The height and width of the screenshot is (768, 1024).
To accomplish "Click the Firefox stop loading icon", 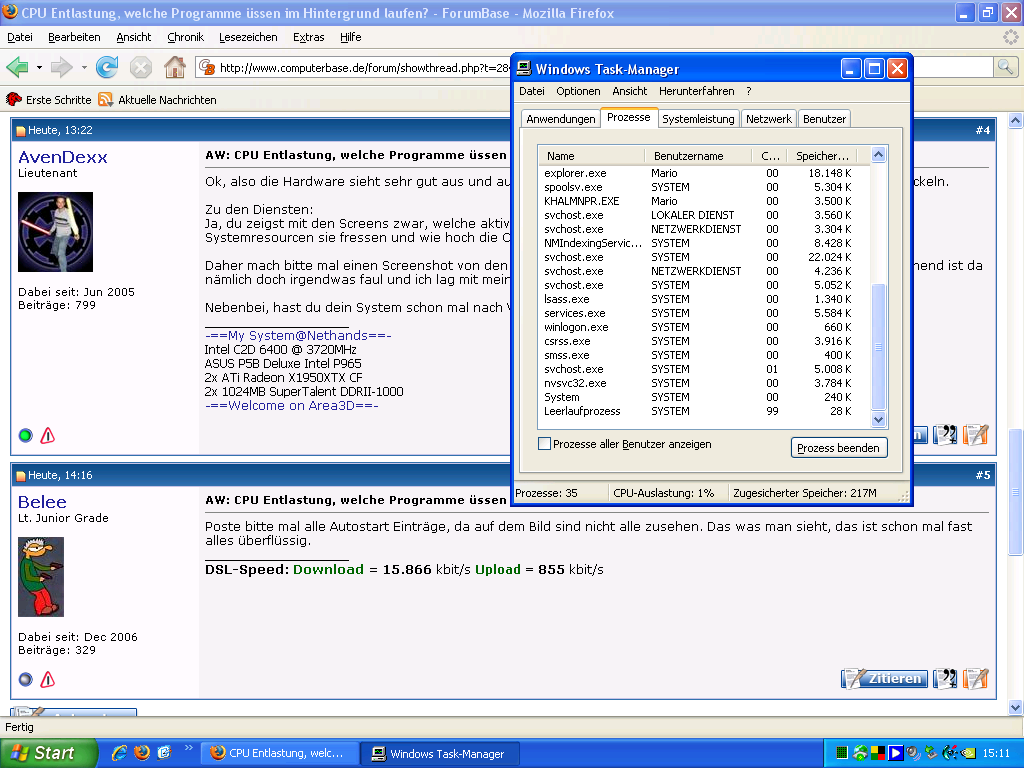I will click(x=140, y=67).
